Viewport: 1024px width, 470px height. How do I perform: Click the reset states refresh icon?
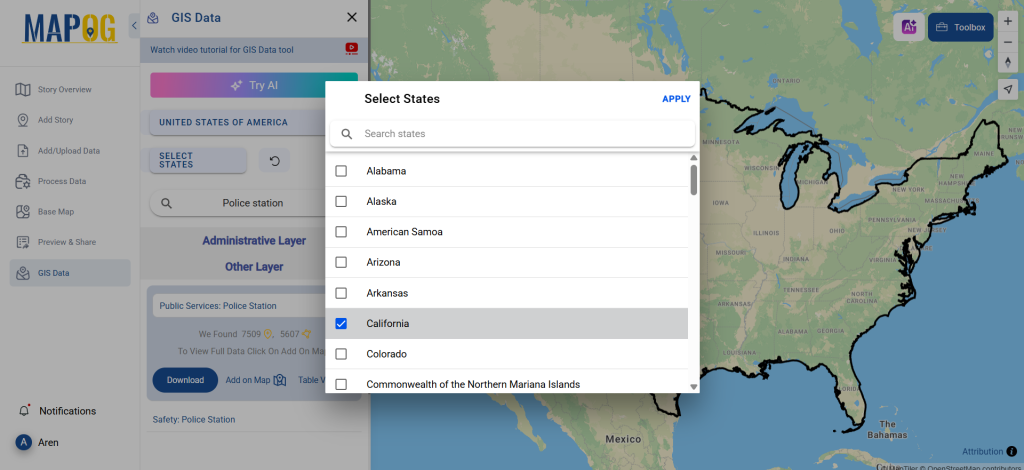pyautogui.click(x=274, y=160)
